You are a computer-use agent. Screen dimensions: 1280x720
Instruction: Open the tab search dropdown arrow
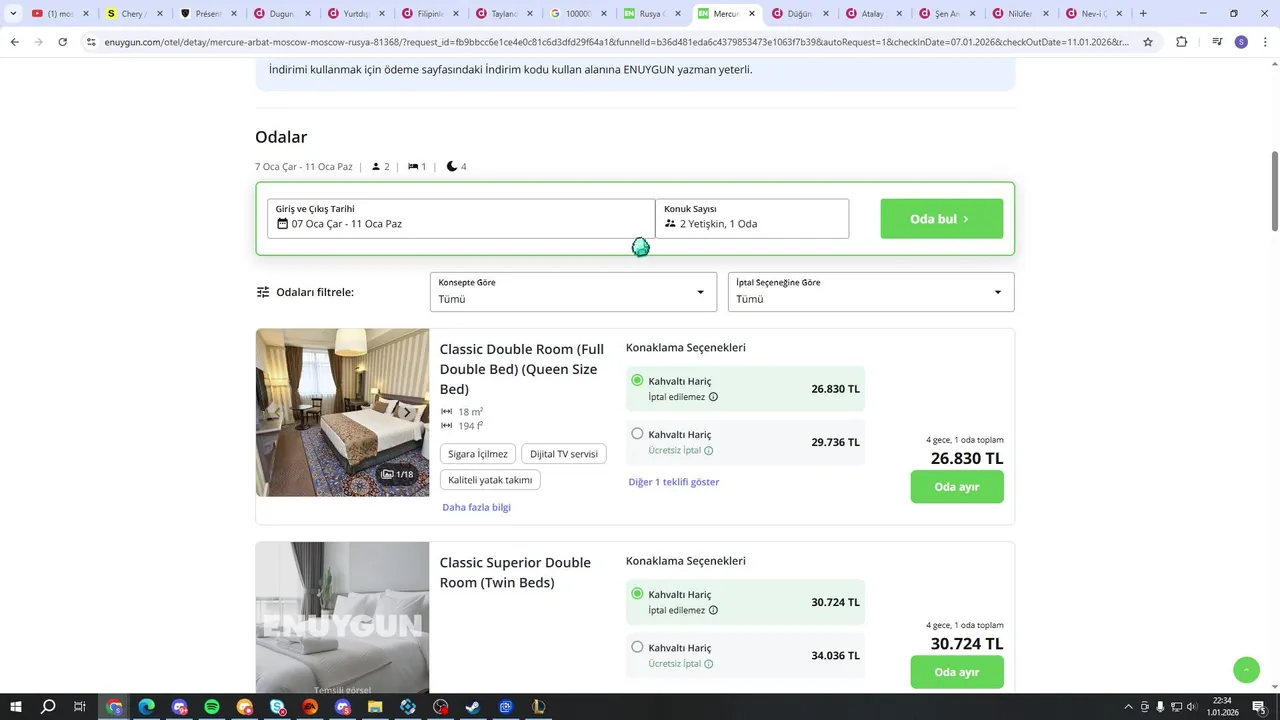[x=13, y=14]
